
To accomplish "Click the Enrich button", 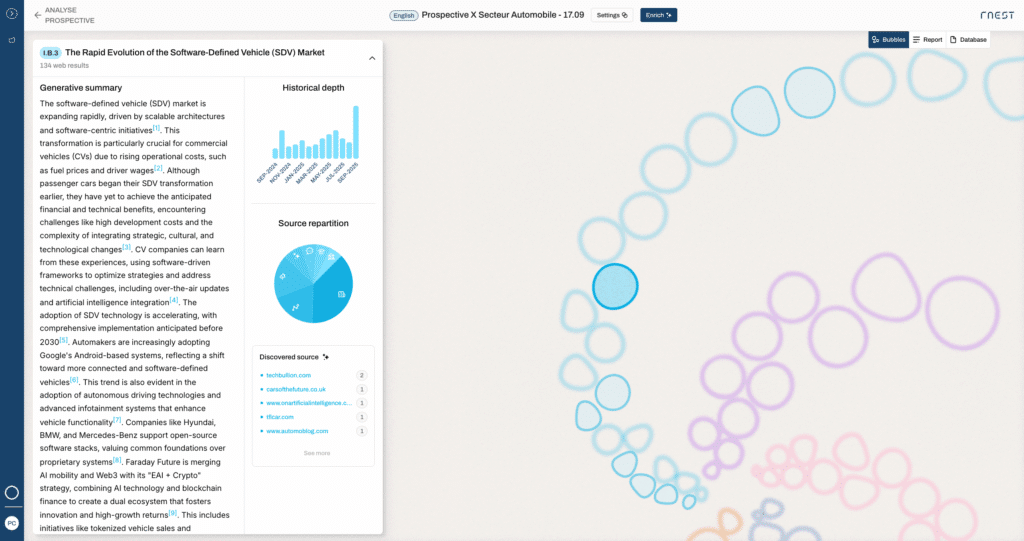I will [658, 15].
